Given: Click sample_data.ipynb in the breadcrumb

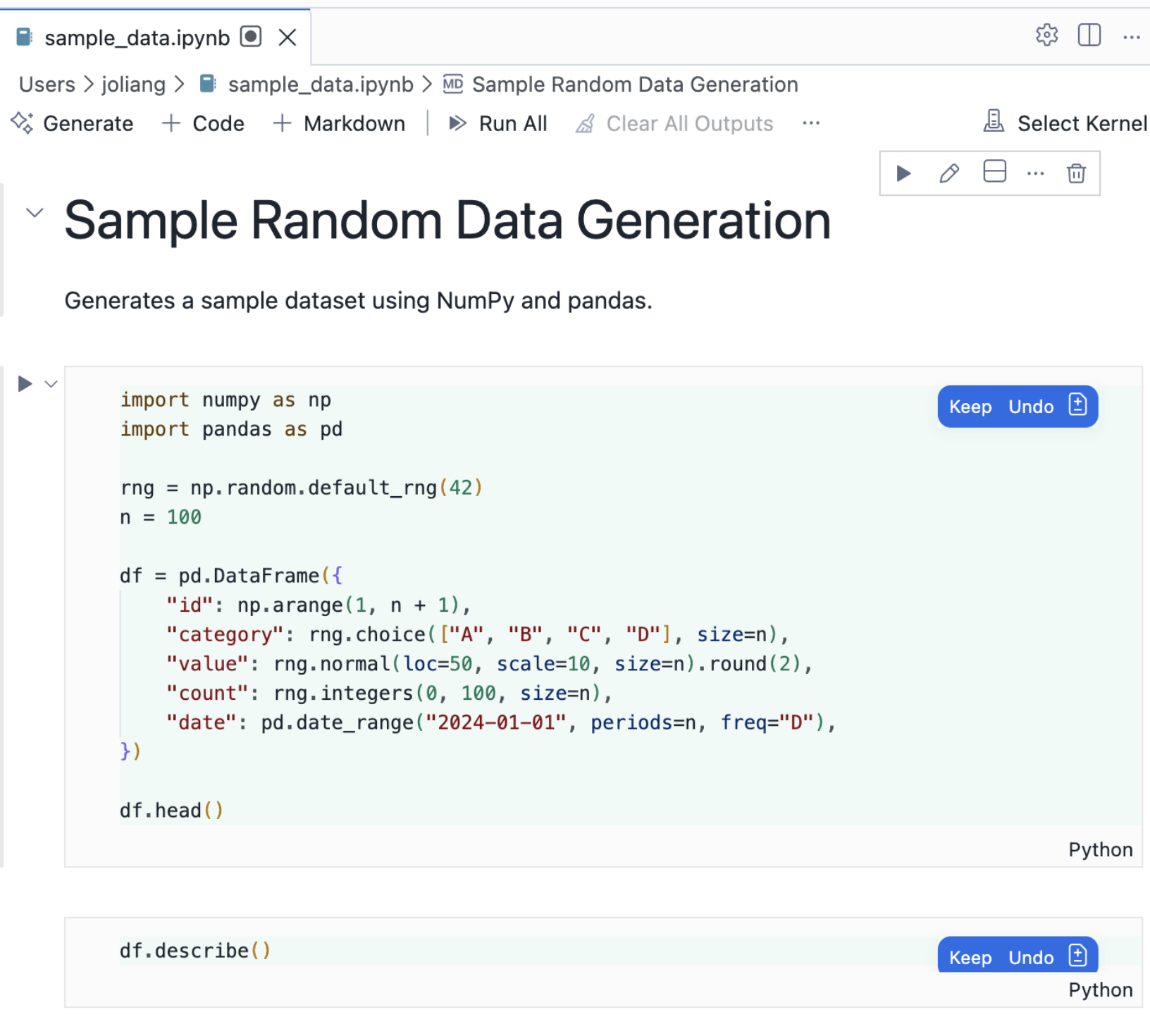Looking at the screenshot, I should (321, 85).
